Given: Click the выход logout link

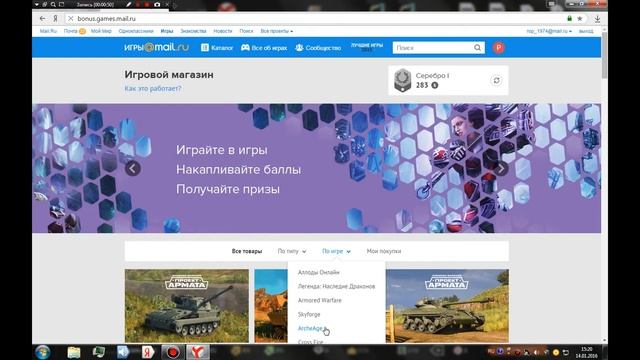Looking at the screenshot, I should pyautogui.click(x=586, y=31).
